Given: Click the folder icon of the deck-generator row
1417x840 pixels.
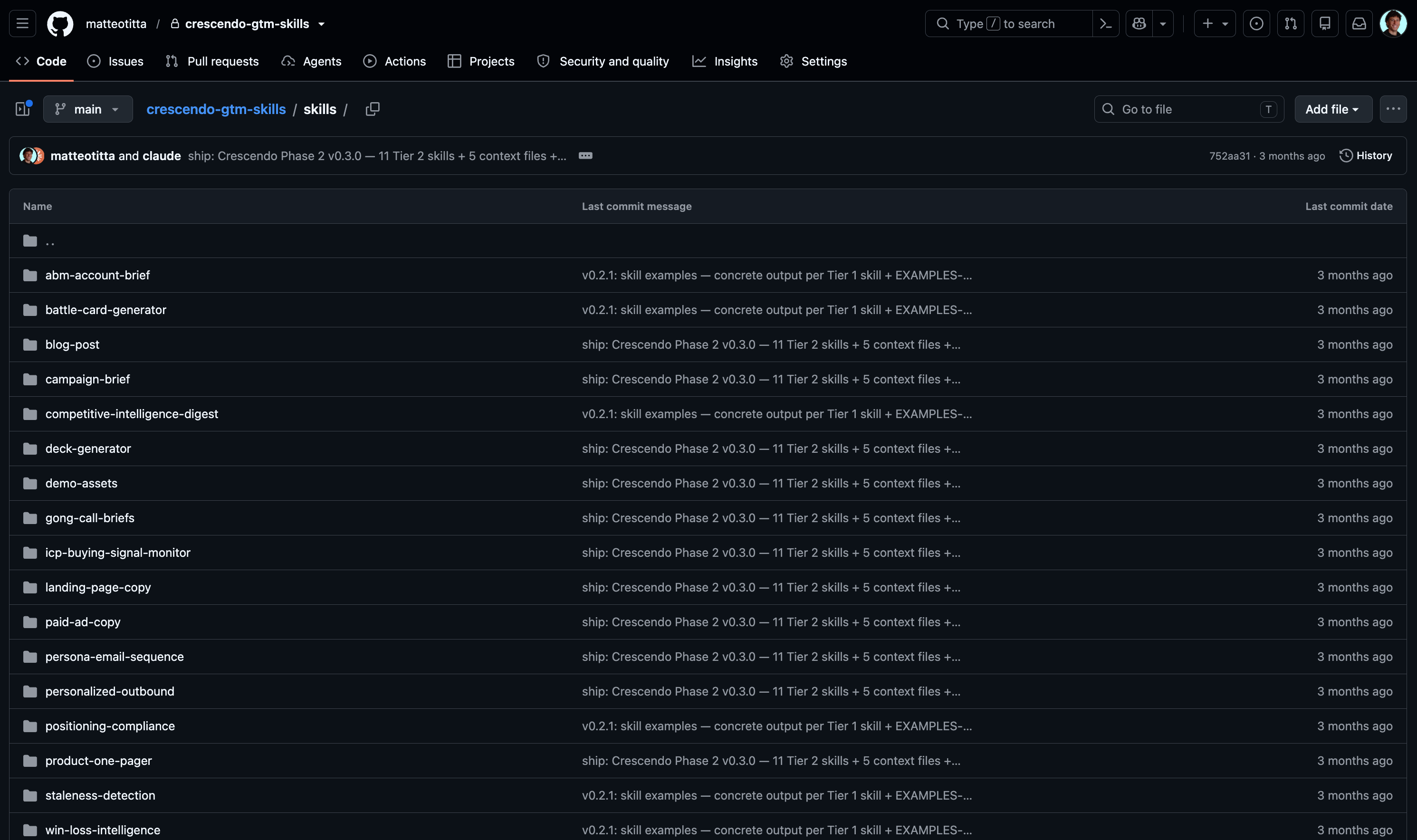Looking at the screenshot, I should tap(30, 449).
